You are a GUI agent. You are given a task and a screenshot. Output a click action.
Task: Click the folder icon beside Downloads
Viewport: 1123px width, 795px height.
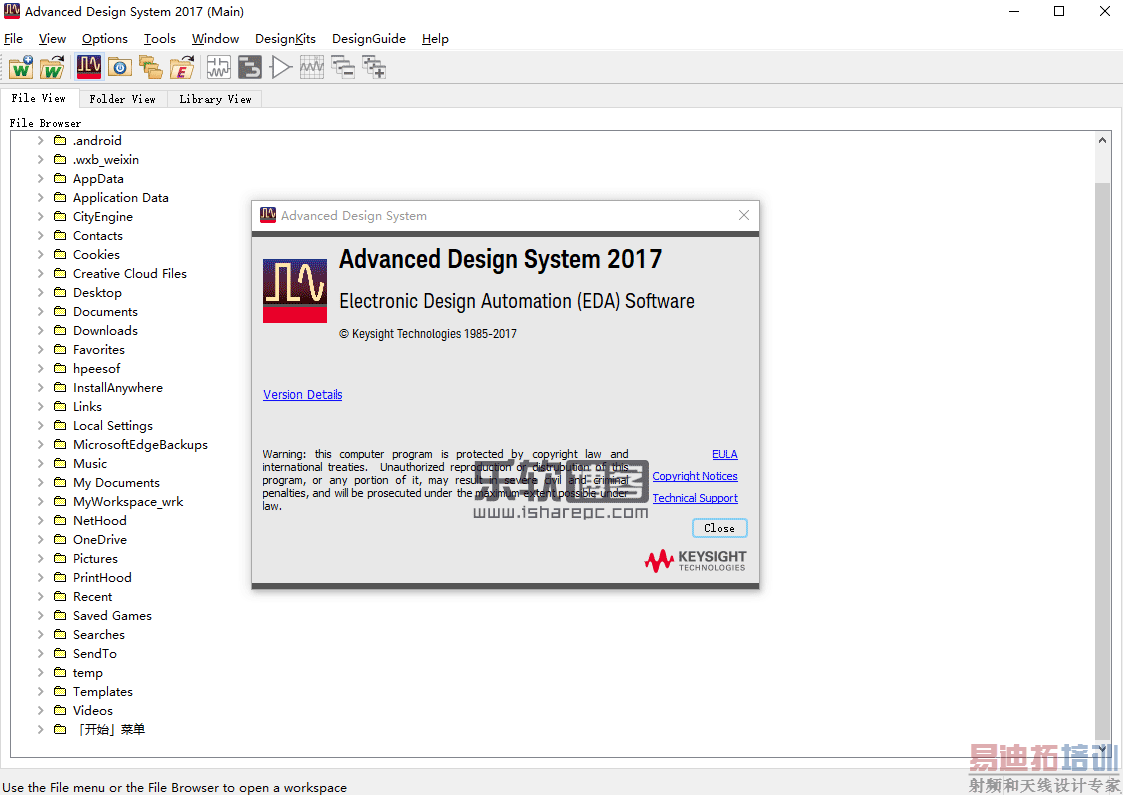60,330
